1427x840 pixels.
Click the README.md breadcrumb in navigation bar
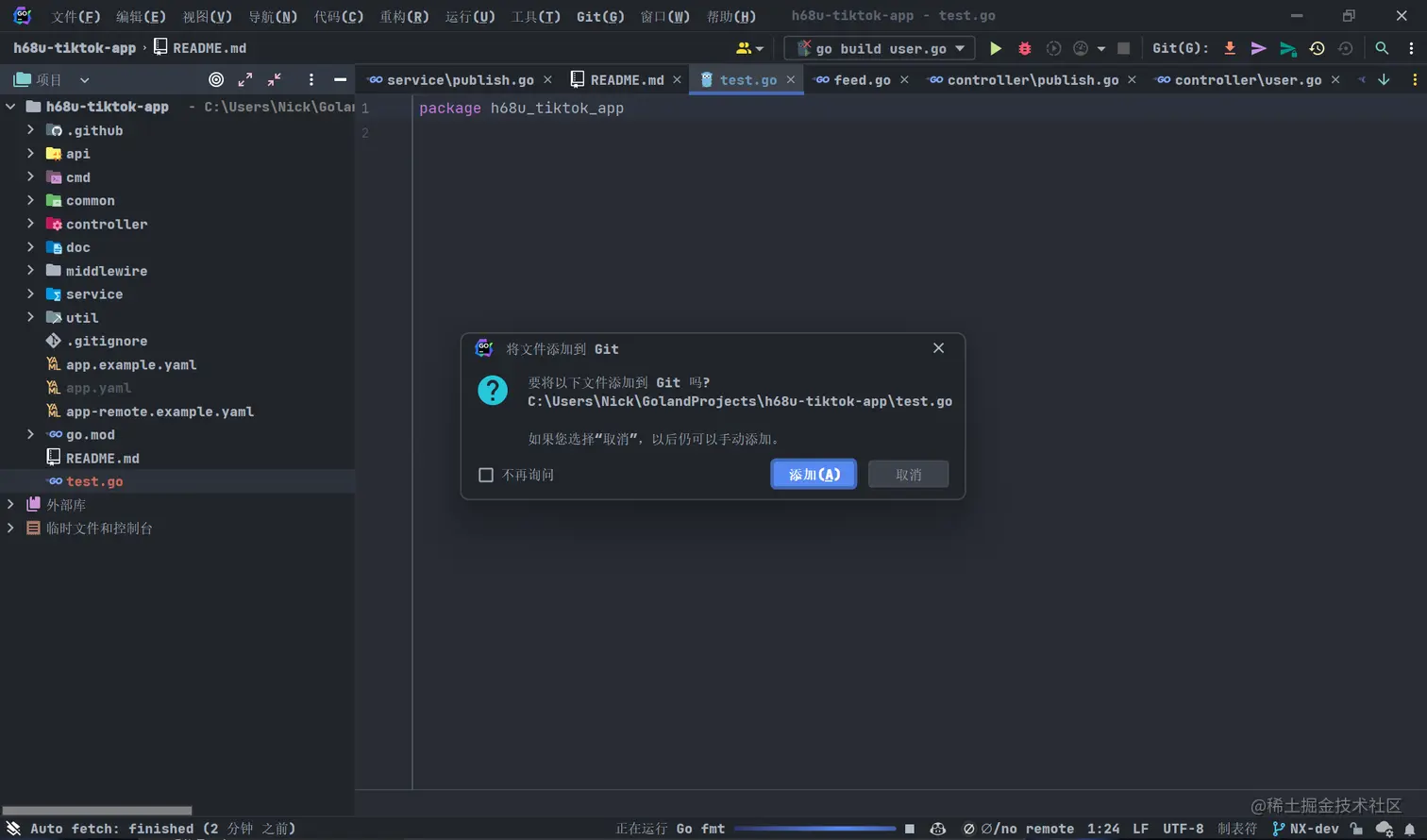(199, 48)
